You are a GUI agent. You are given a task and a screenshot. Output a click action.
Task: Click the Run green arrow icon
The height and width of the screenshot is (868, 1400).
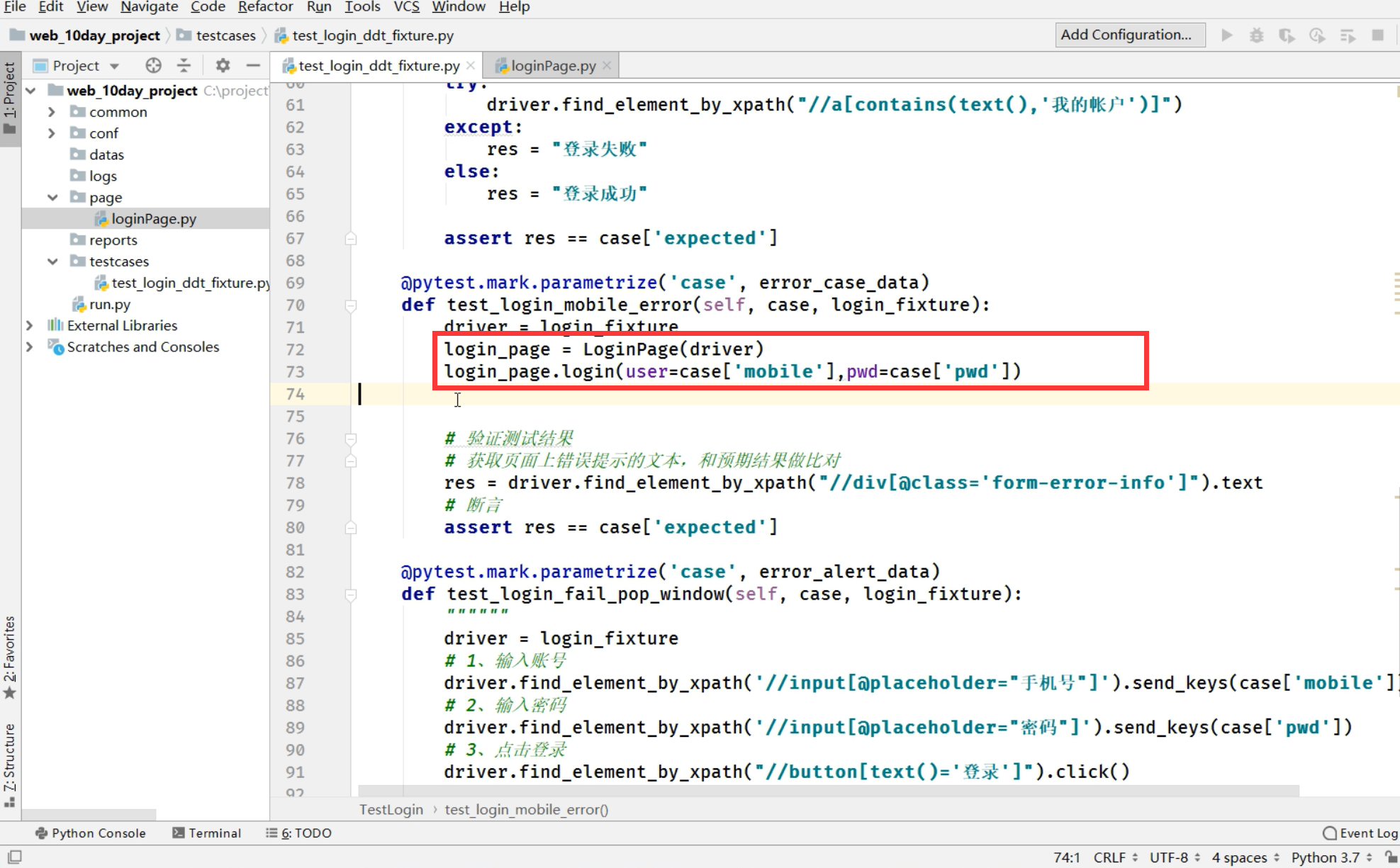click(x=1226, y=35)
